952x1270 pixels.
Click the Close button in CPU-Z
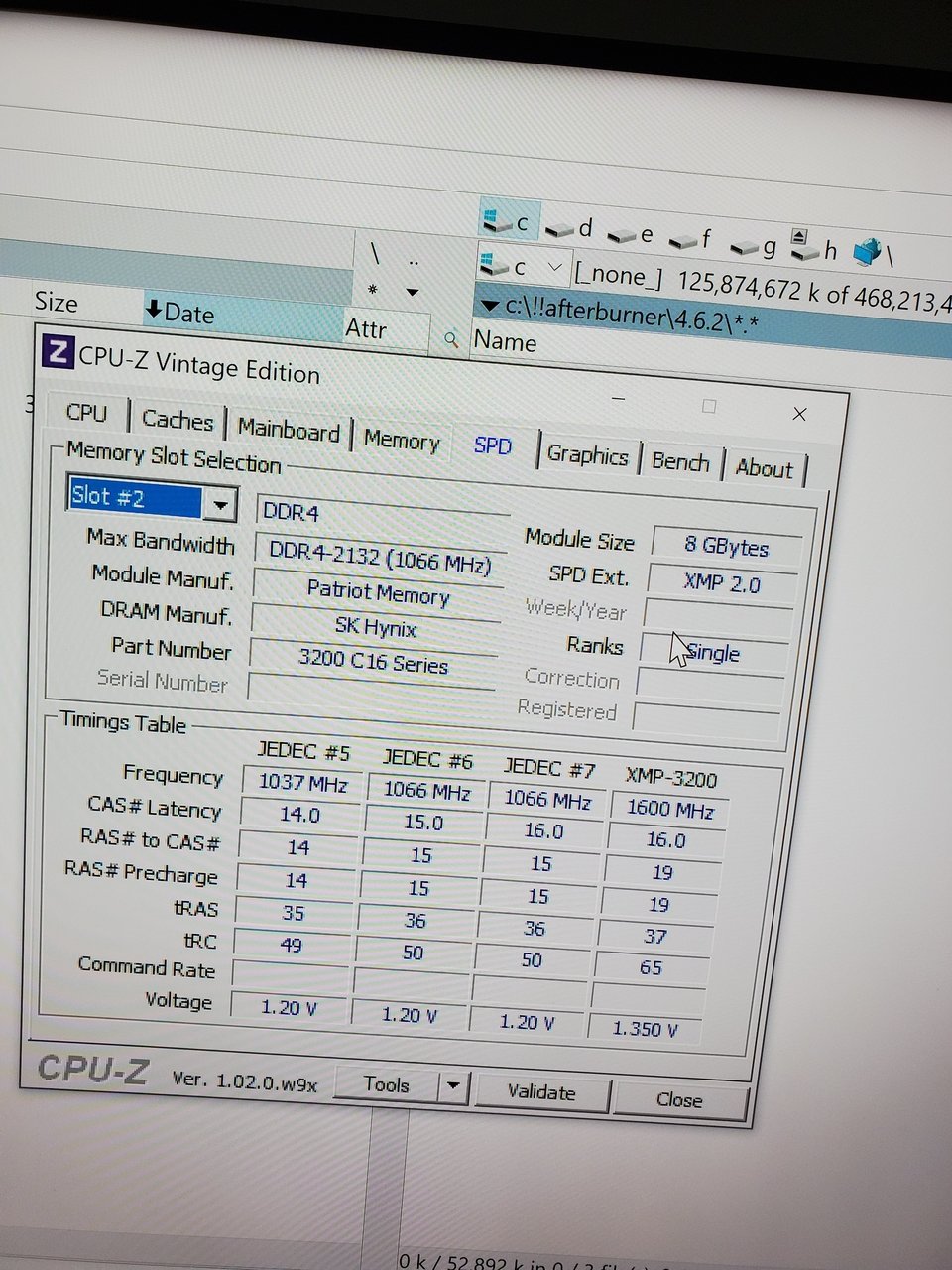click(x=679, y=1099)
